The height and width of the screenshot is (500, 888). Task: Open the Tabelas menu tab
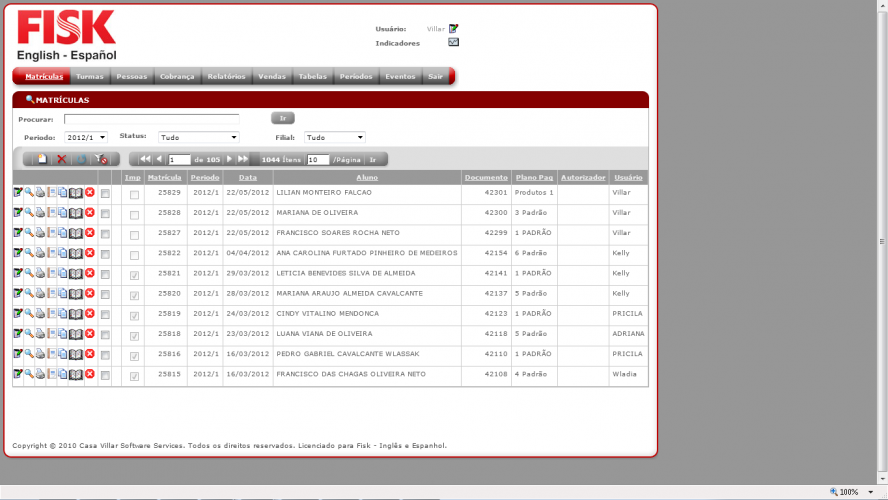click(313, 76)
